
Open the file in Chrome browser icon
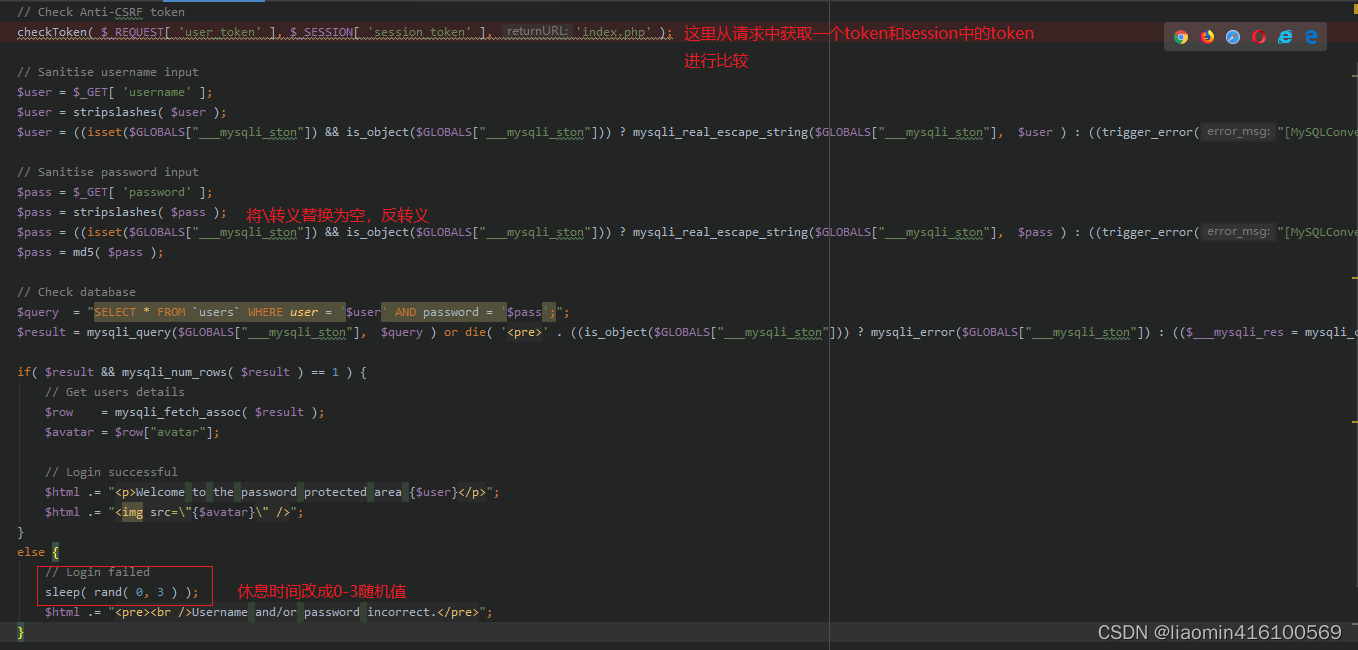1181,37
